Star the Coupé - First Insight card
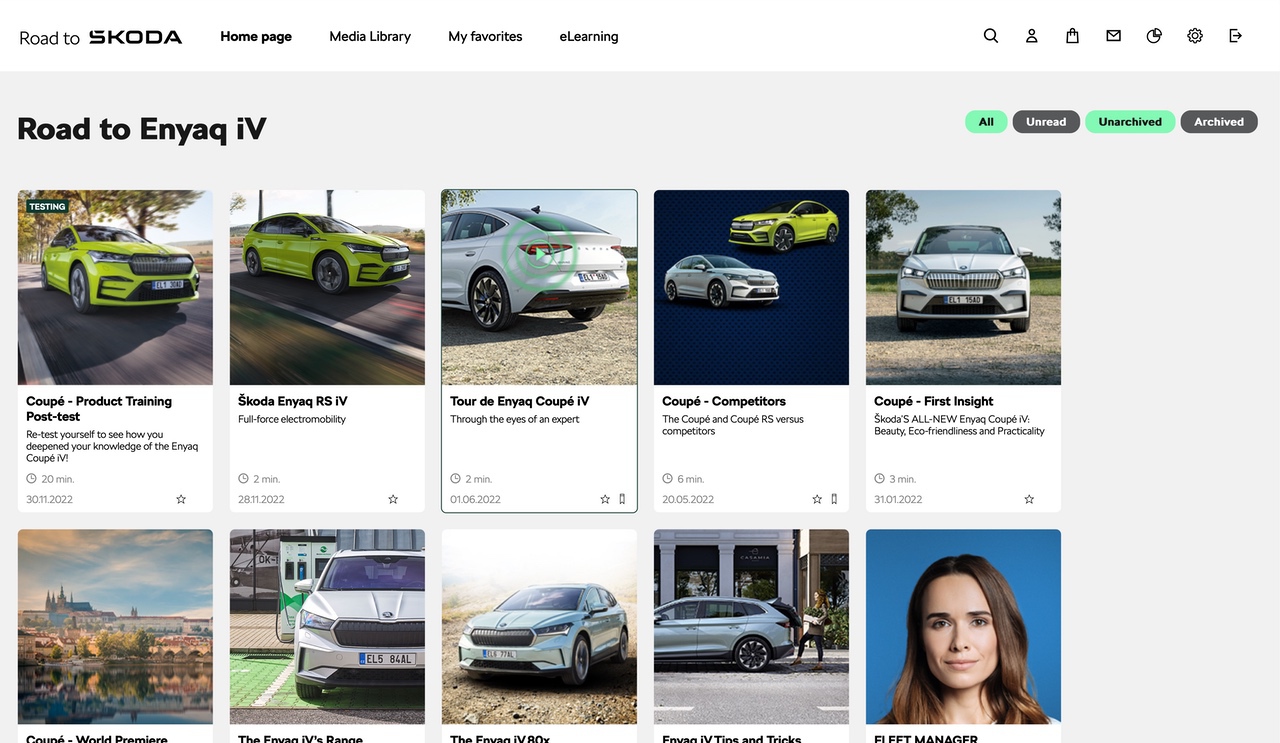 pos(1029,499)
